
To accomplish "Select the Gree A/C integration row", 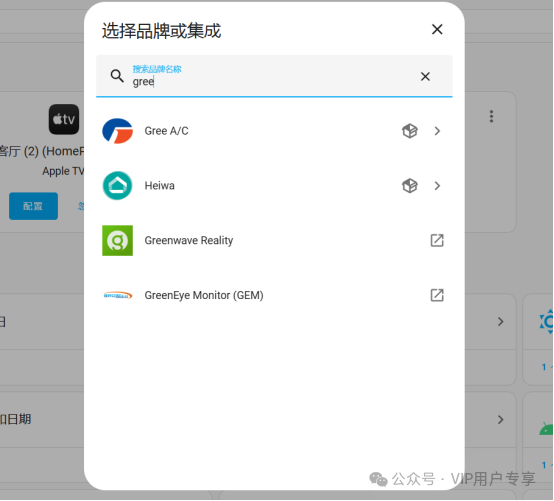I will [274, 131].
